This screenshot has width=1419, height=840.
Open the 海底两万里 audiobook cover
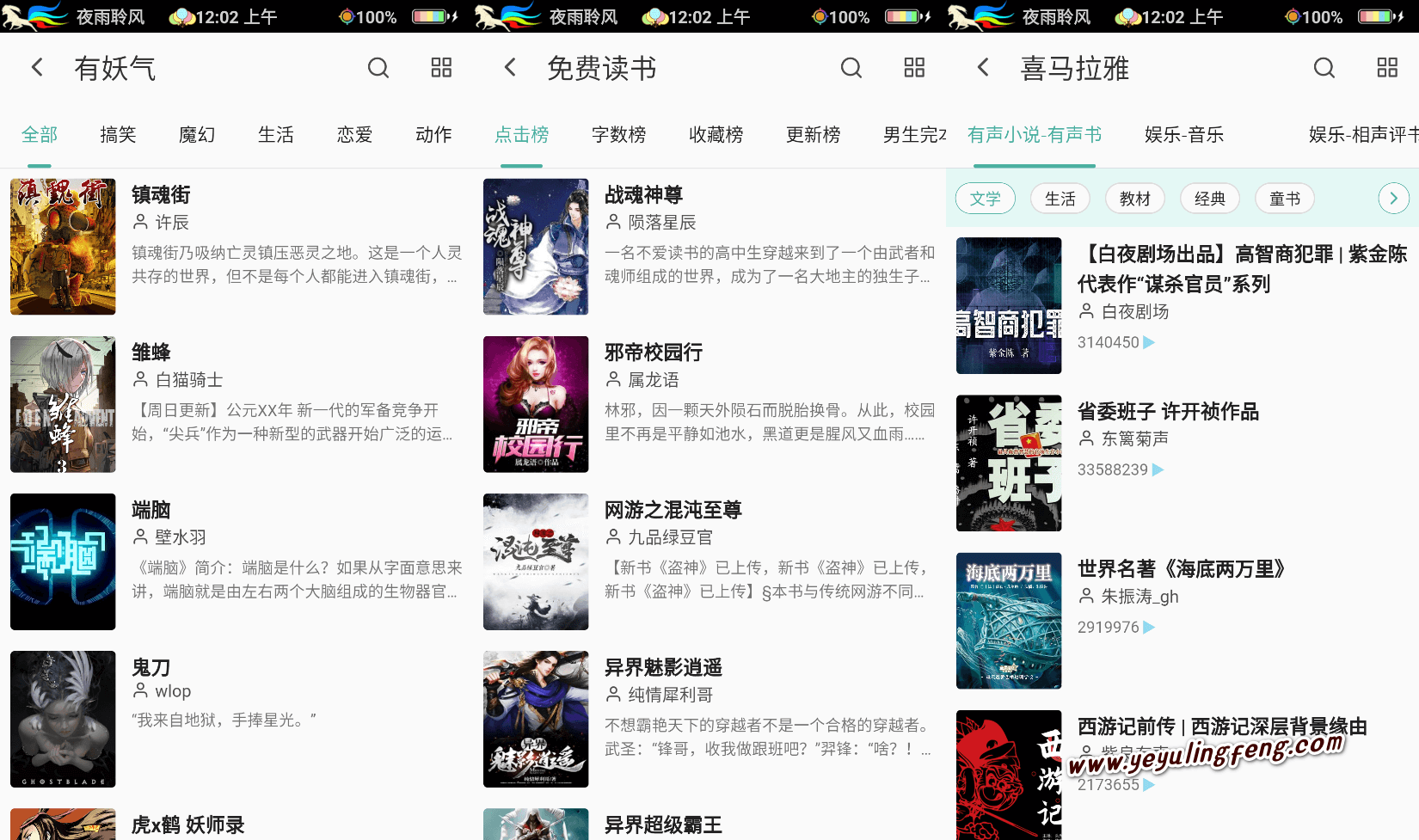[x=1009, y=621]
